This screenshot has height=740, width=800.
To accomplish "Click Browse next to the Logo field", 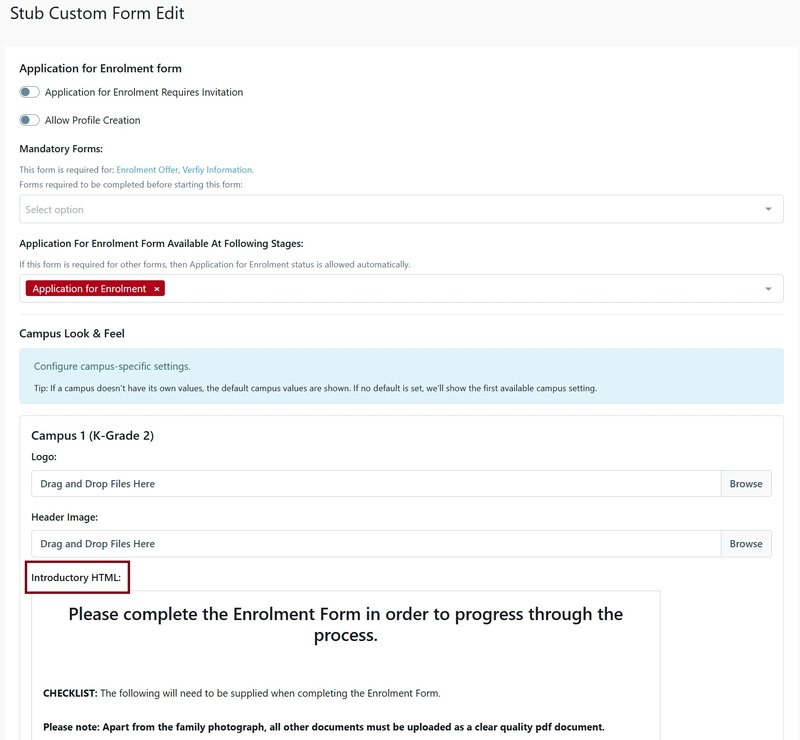I will pos(746,483).
